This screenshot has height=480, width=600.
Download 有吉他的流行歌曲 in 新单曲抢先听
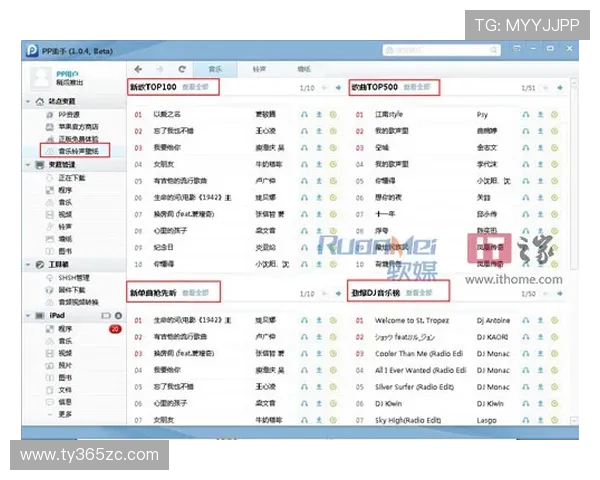[x=319, y=337]
